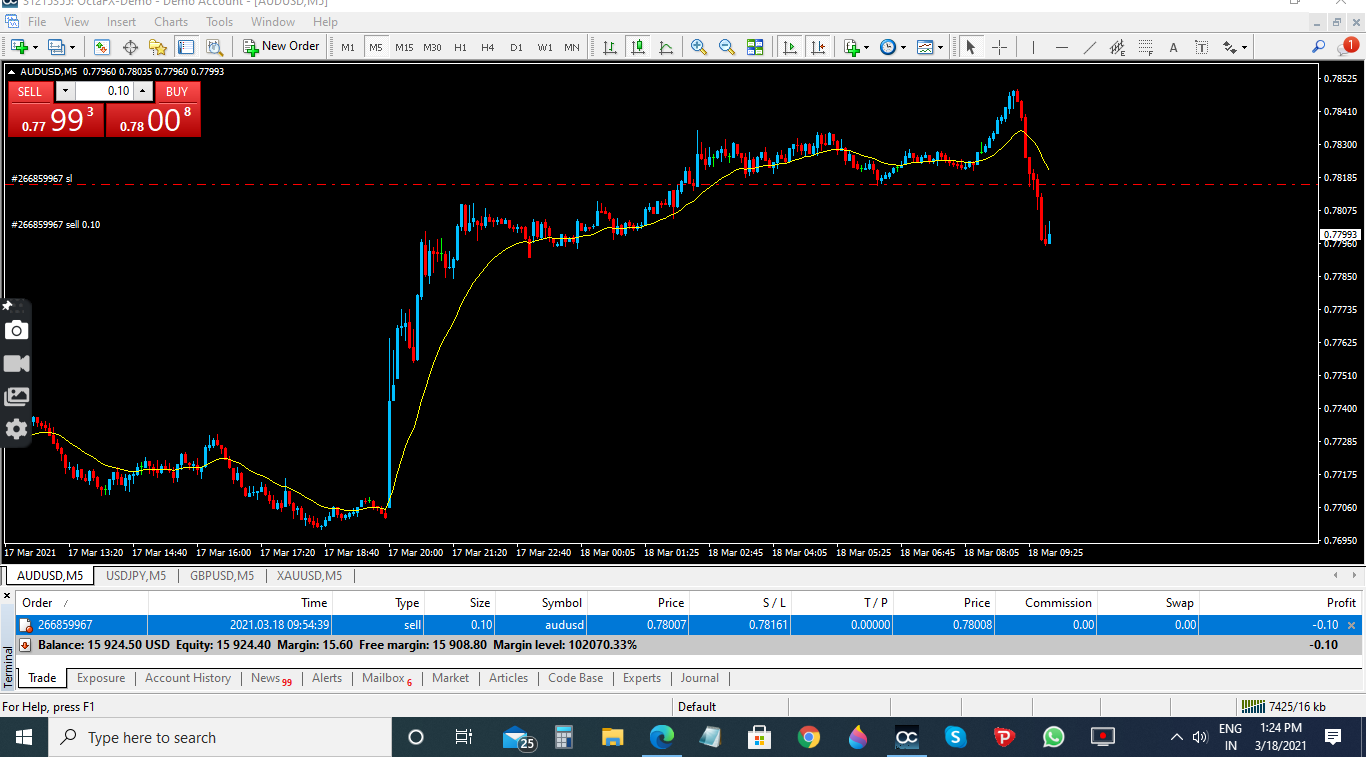The width and height of the screenshot is (1366, 757).
Task: Expand the Arrows dropdown arrow
Action: (1245, 47)
